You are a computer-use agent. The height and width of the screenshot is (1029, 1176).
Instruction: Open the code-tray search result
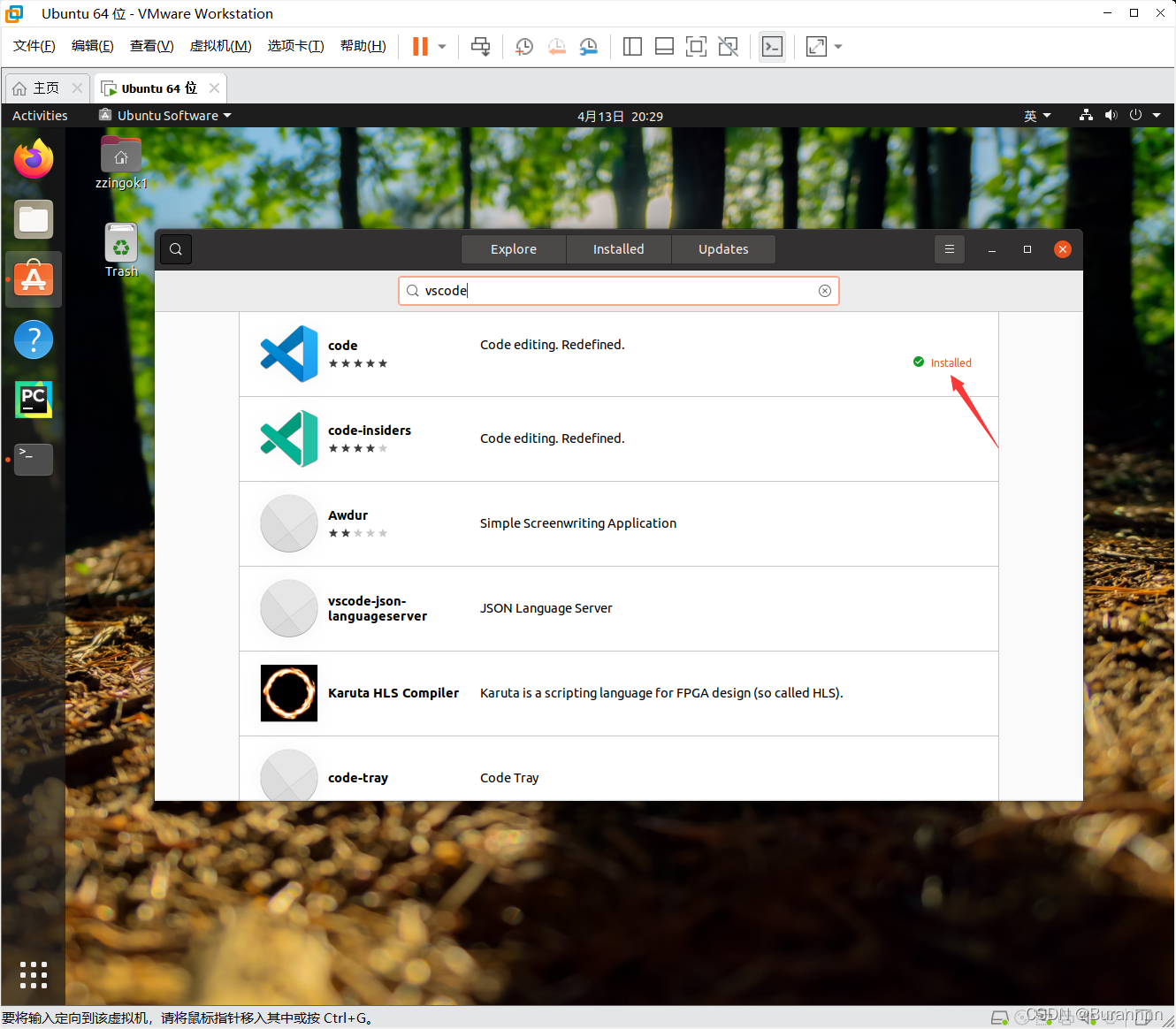(619, 769)
